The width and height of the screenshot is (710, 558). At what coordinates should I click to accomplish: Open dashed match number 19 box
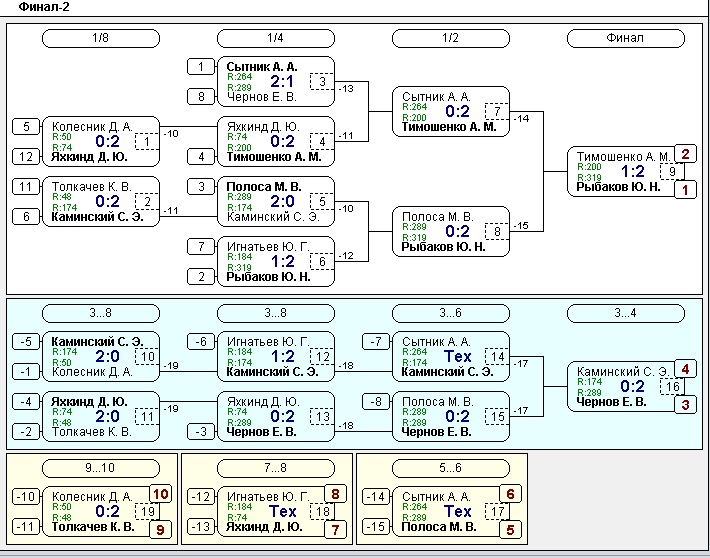pyautogui.click(x=147, y=512)
